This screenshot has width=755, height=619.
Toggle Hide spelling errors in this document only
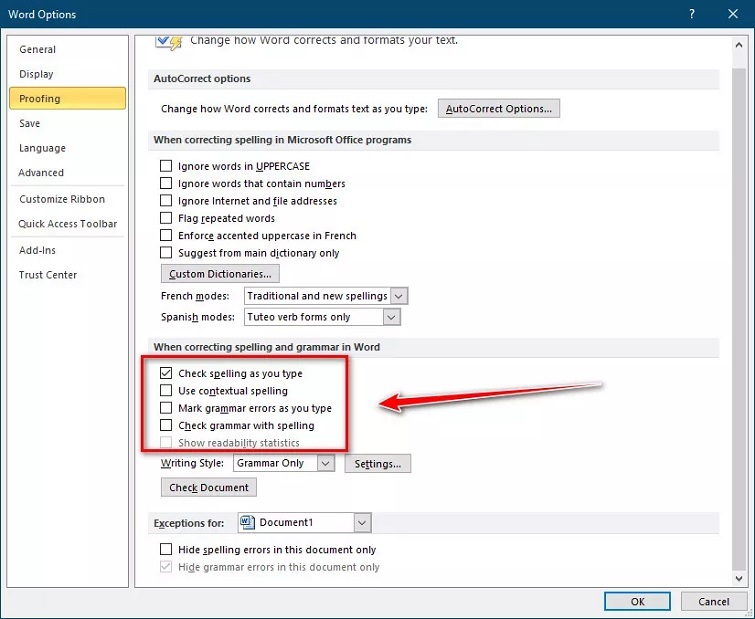click(167, 550)
